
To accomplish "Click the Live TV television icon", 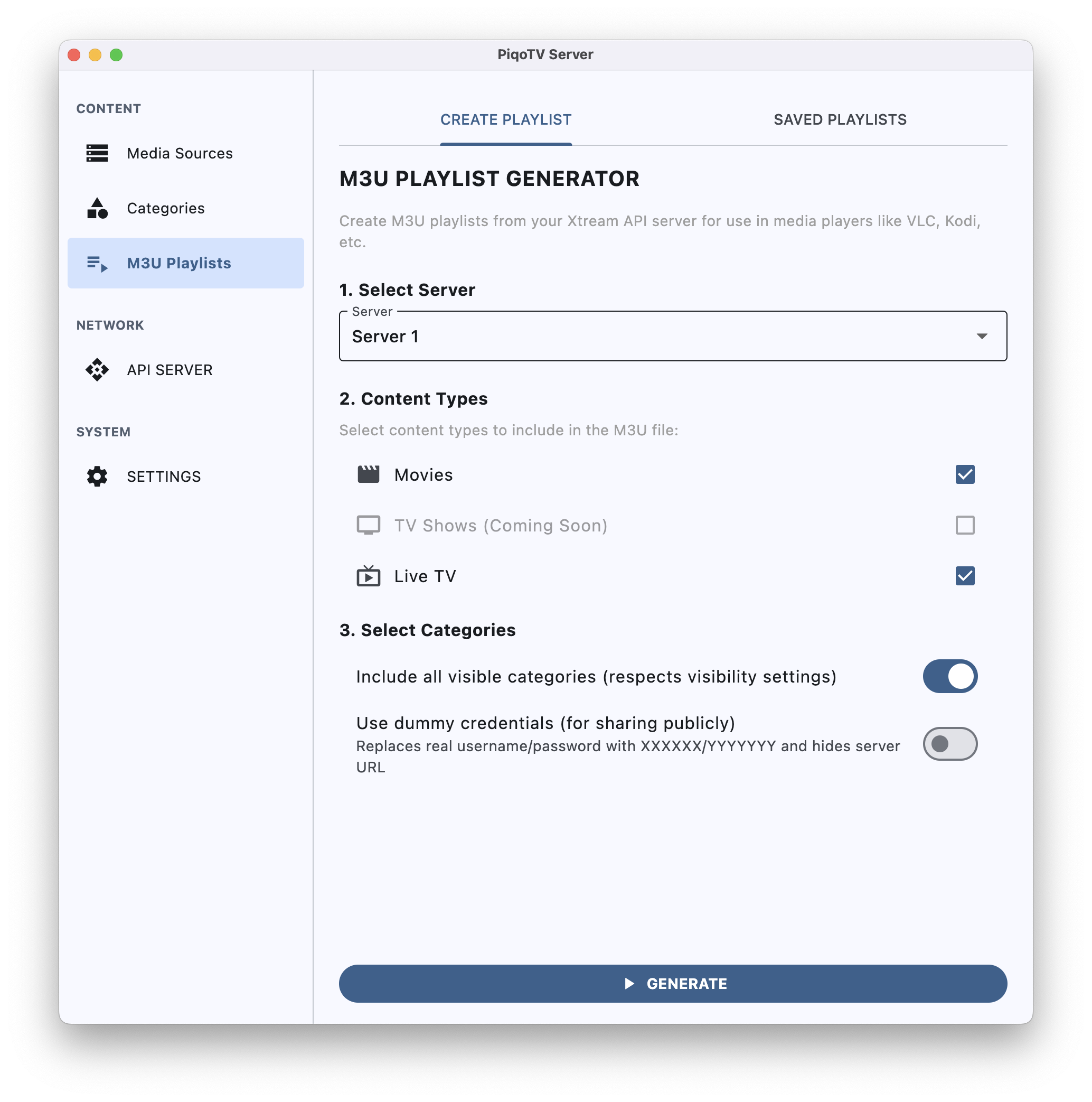I will (369, 575).
